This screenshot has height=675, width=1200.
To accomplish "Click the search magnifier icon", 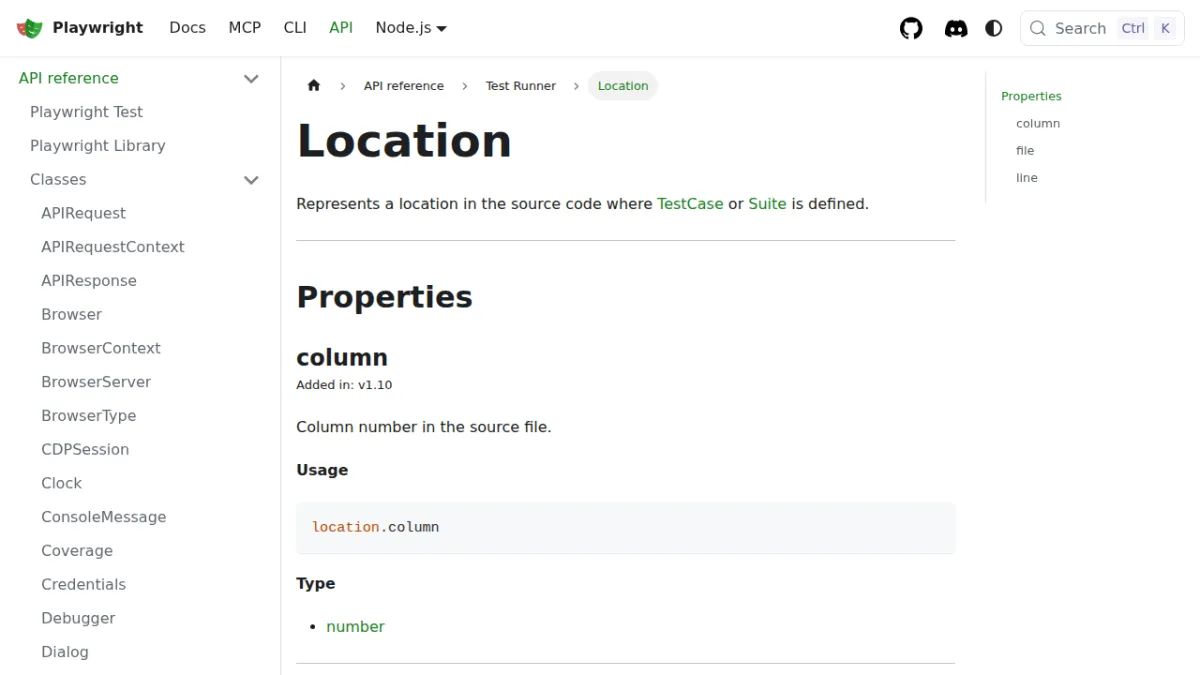I will 1038,28.
